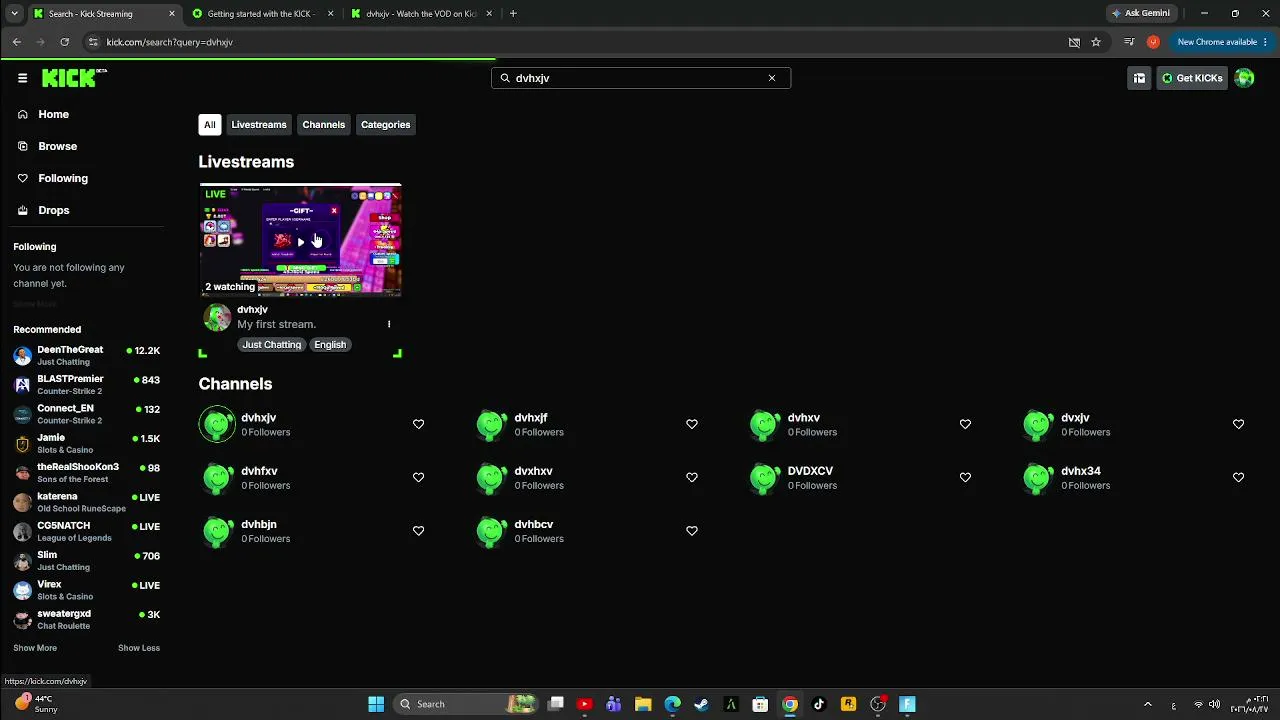The height and width of the screenshot is (720, 1280).
Task: Open BLASTPremier recommended channel avatar
Action: pyautogui.click(x=22, y=385)
